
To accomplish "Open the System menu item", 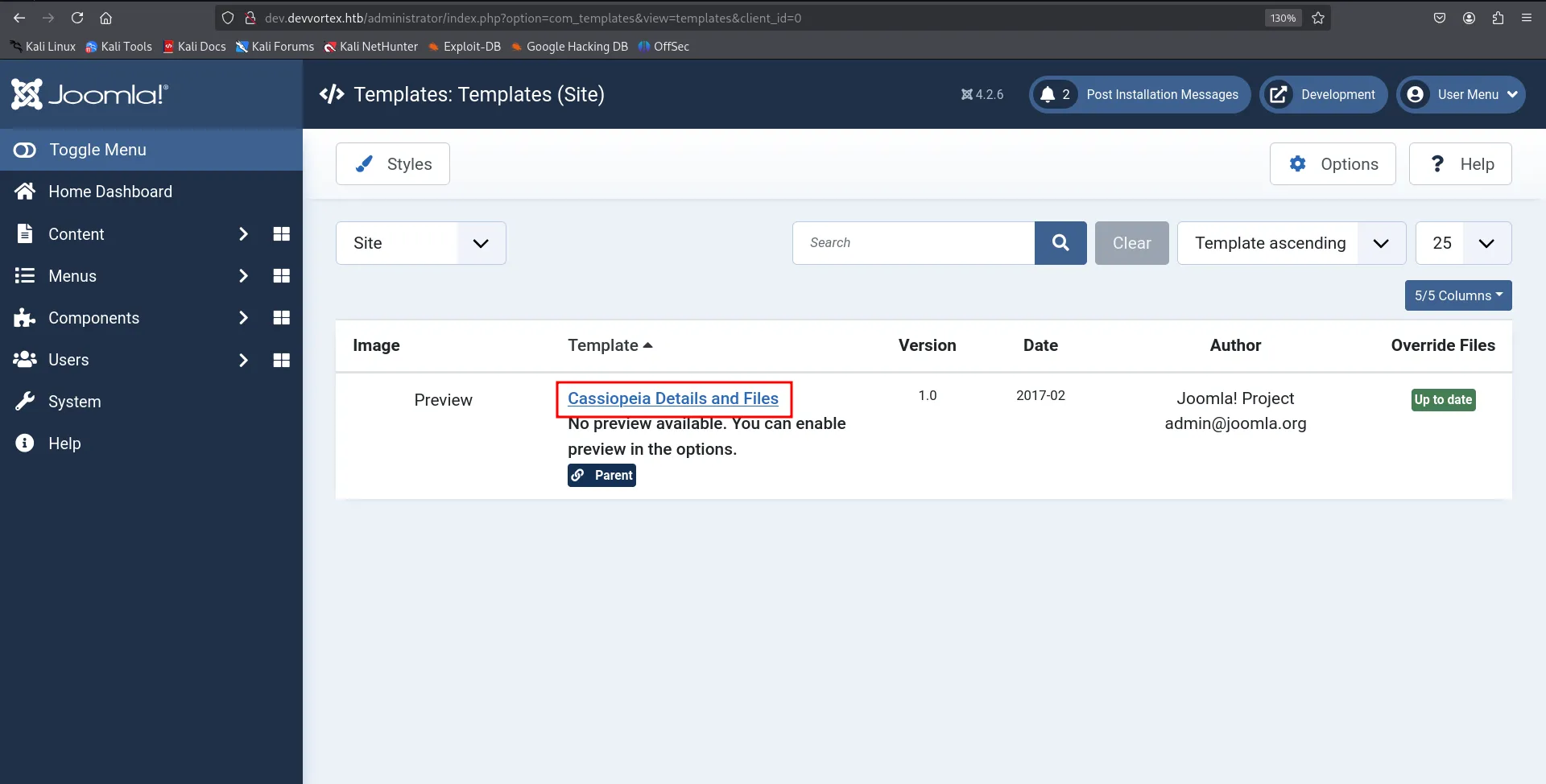I will (151, 402).
